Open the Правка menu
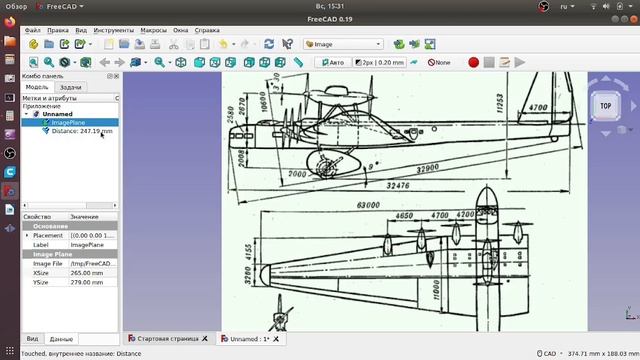This screenshot has width=640, height=360. pos(58,30)
